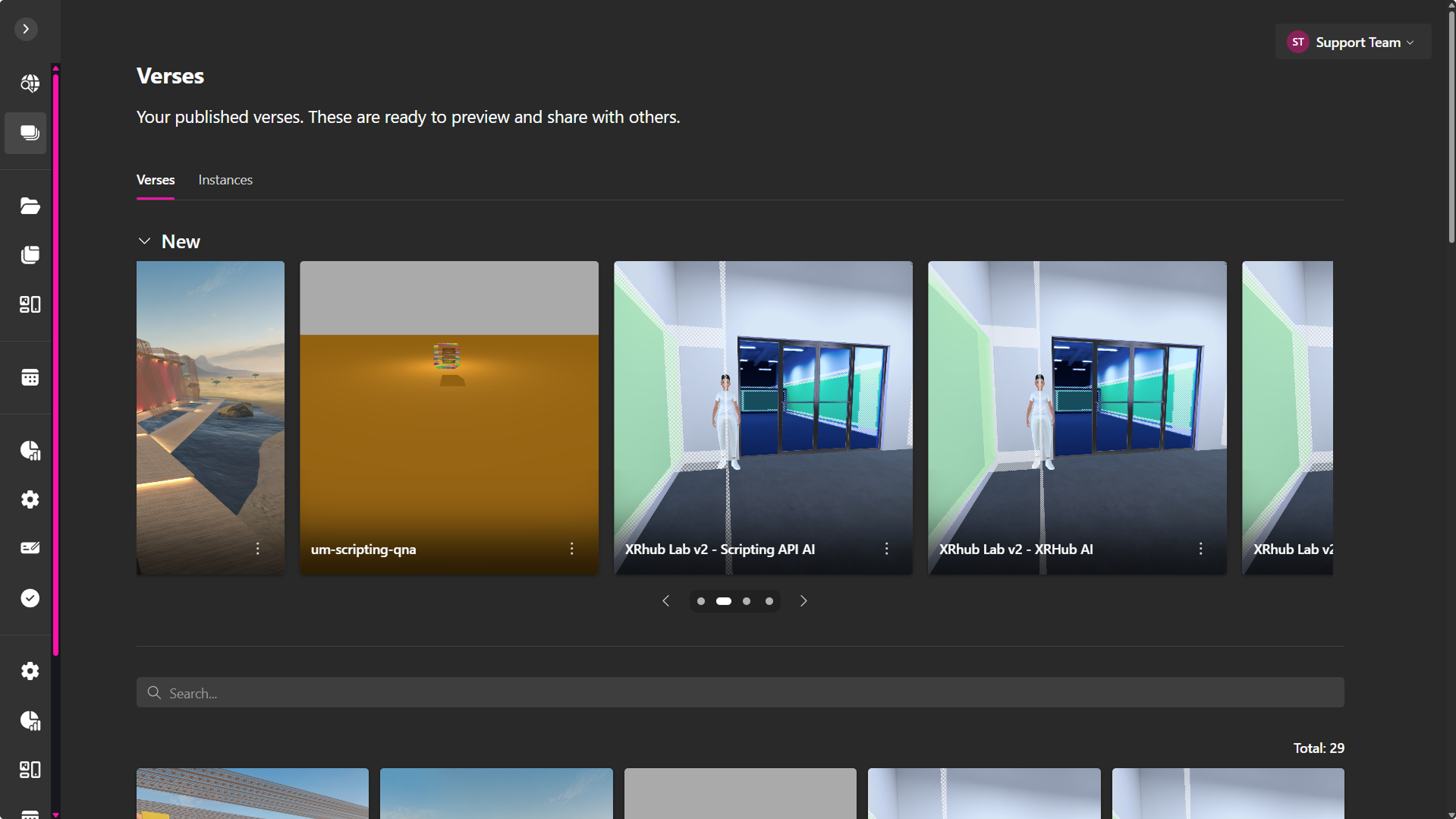Open options for XRhub Lab v2 - Scripting API AI
The image size is (1456, 819).
pos(886,549)
